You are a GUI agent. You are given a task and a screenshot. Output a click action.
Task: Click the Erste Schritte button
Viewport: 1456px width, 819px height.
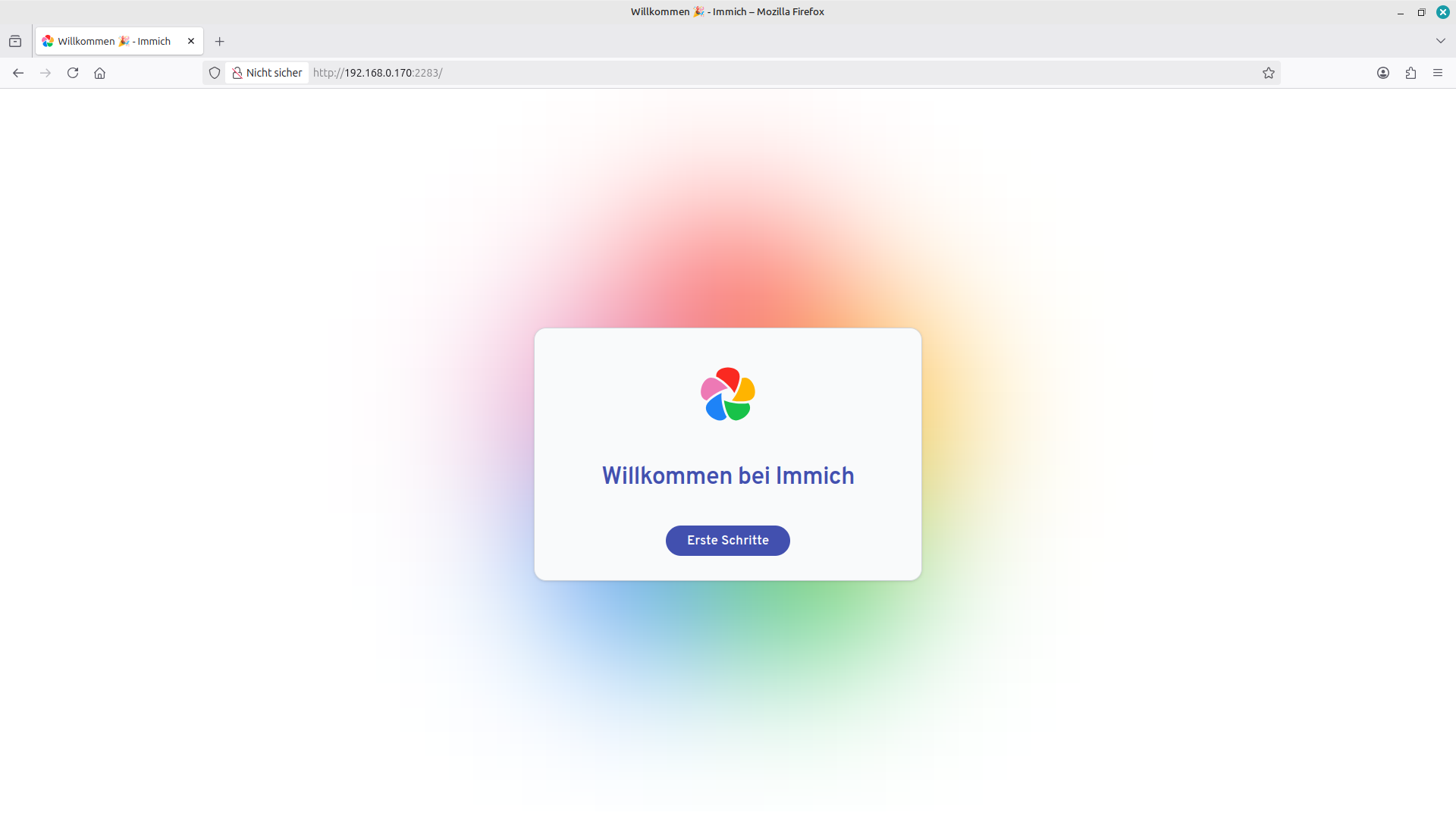727,540
